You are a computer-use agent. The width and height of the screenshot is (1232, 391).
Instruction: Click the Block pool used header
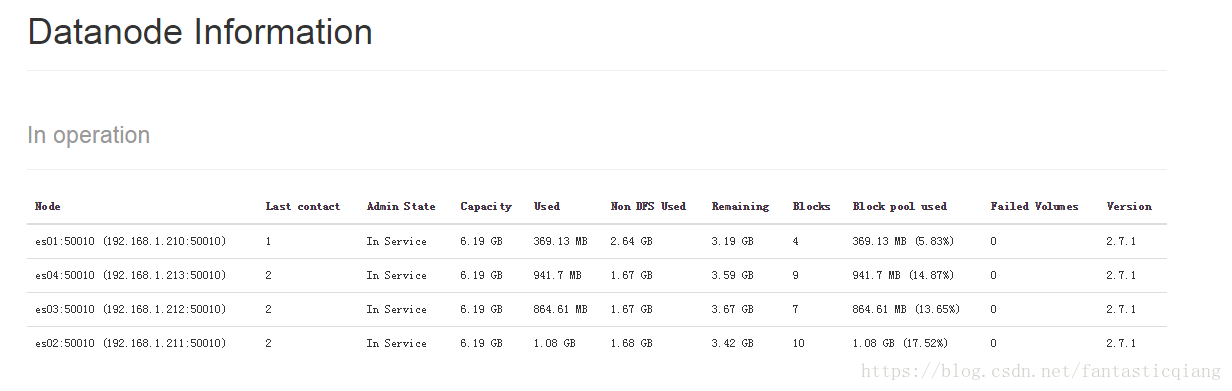pos(899,207)
